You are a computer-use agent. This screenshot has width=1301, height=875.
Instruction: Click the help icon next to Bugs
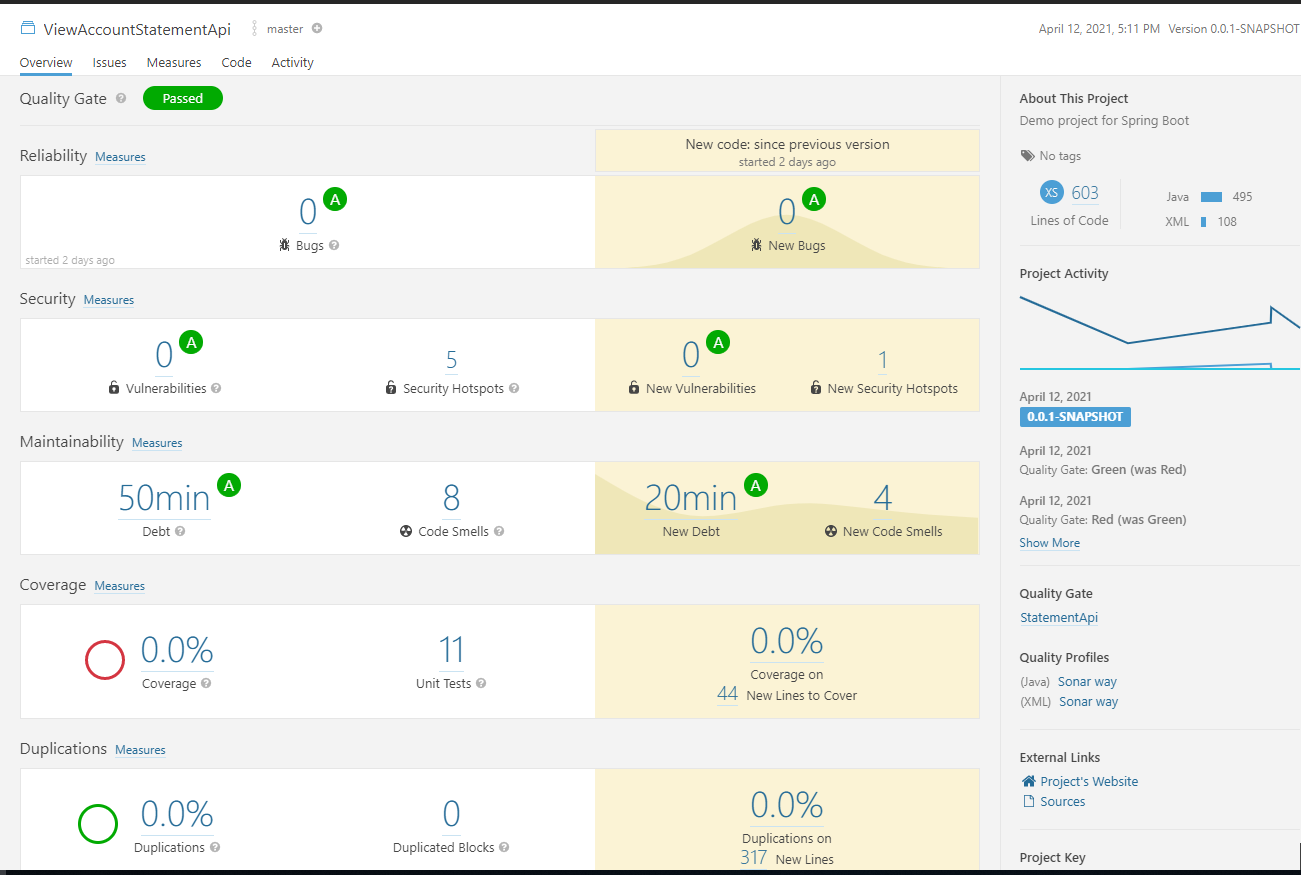[x=334, y=245]
